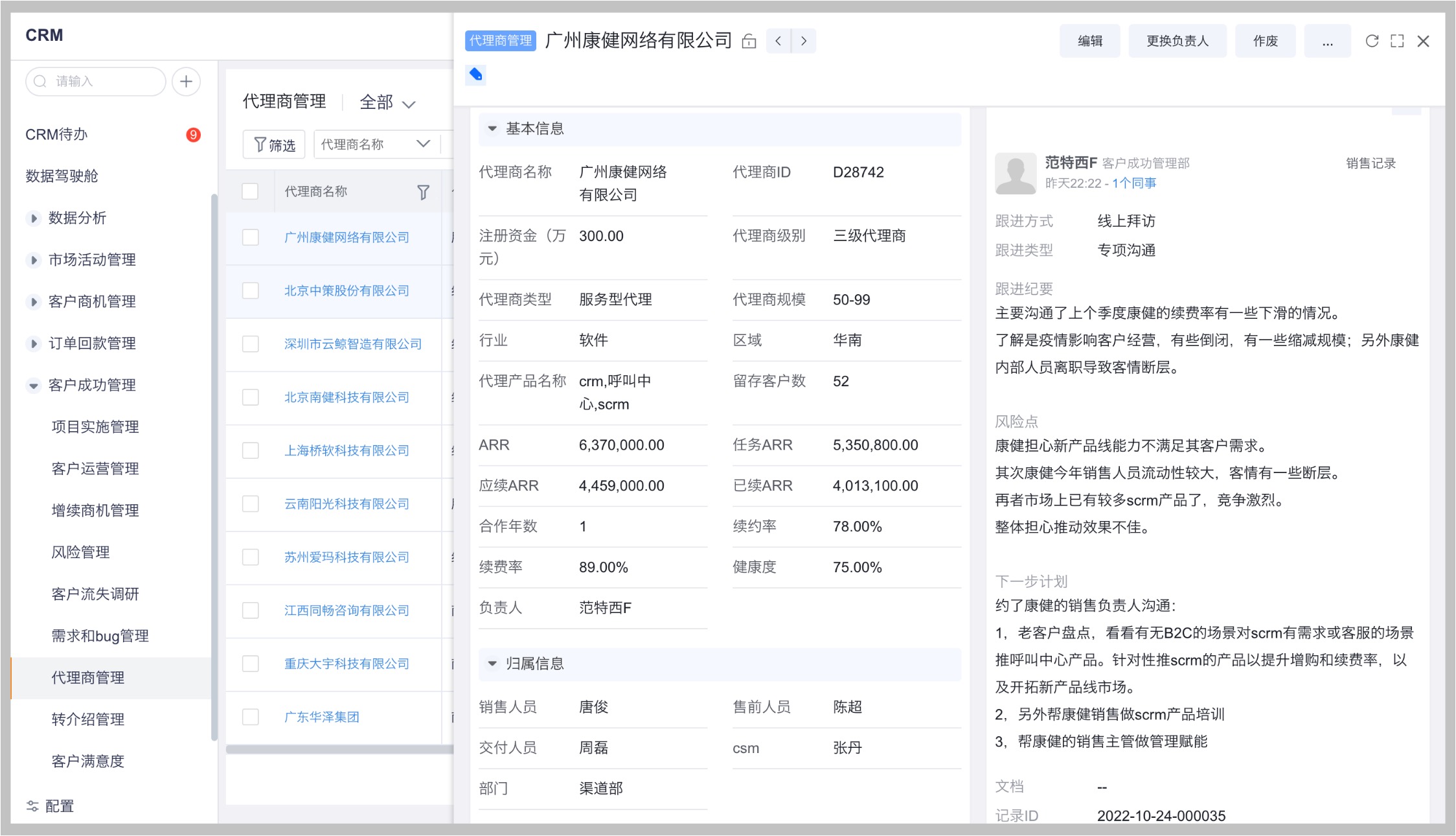1456x836 pixels.
Task: Check the 广东华泽集团 row checkbox
Action: point(250,717)
